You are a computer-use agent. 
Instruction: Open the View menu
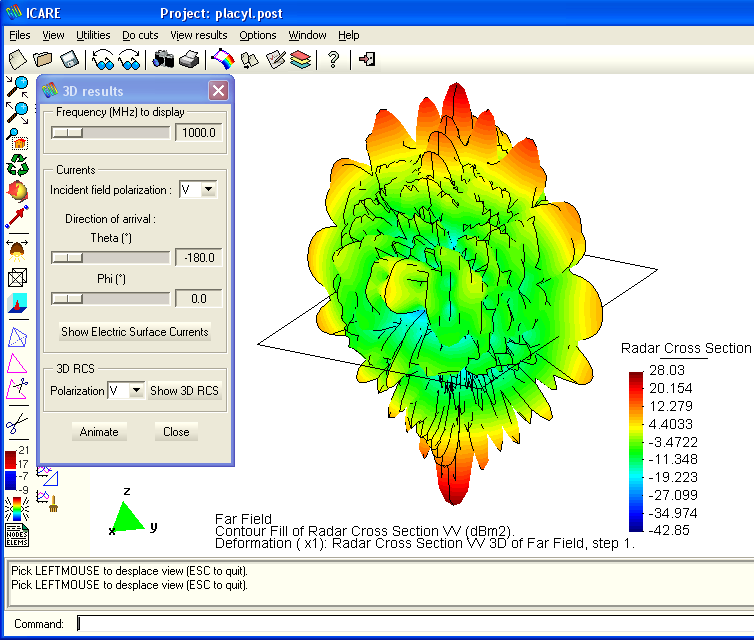pos(53,35)
